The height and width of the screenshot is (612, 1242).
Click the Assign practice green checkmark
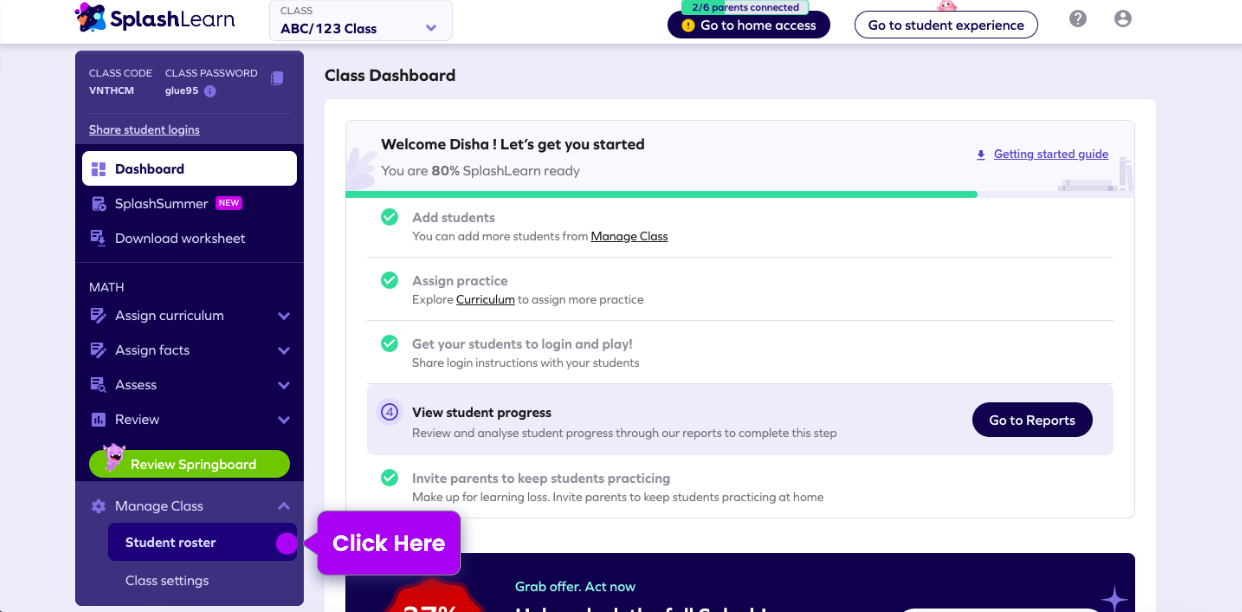[390, 281]
